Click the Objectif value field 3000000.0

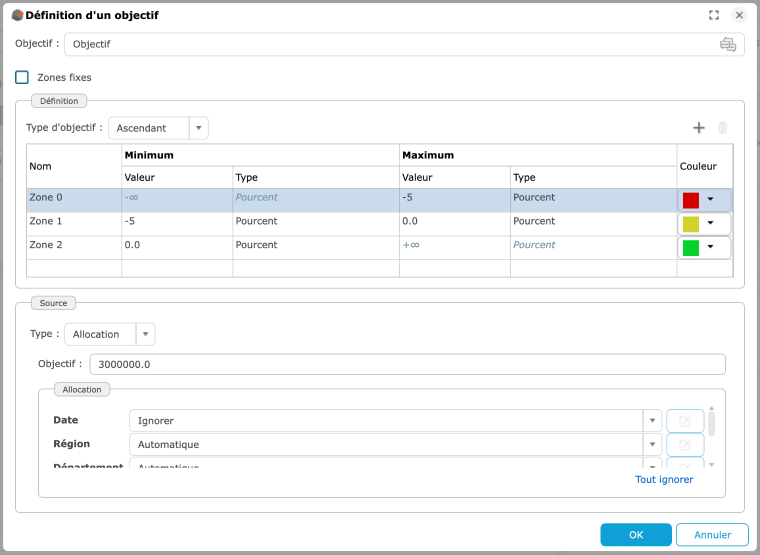407,364
